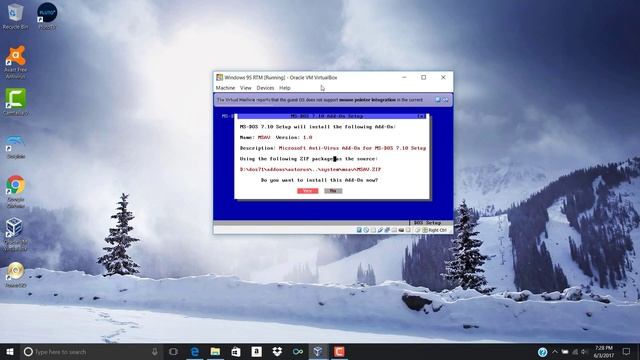Open the Windows Start menu
Screen dimensions: 640x360
point(10,351)
